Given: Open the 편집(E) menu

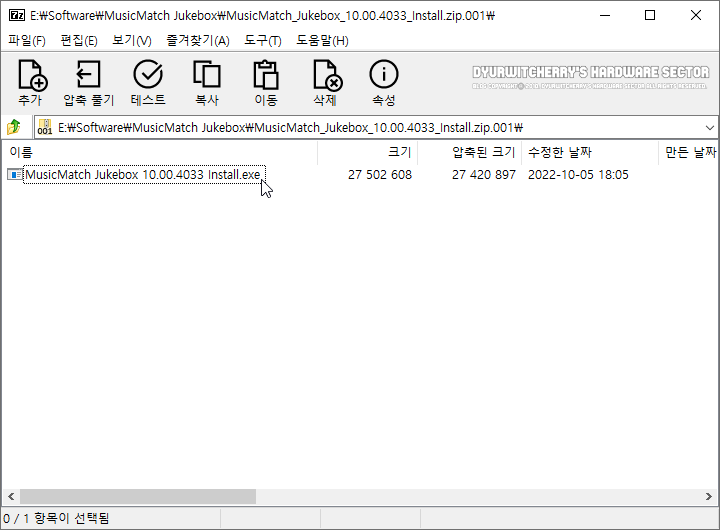Looking at the screenshot, I should (x=79, y=40).
